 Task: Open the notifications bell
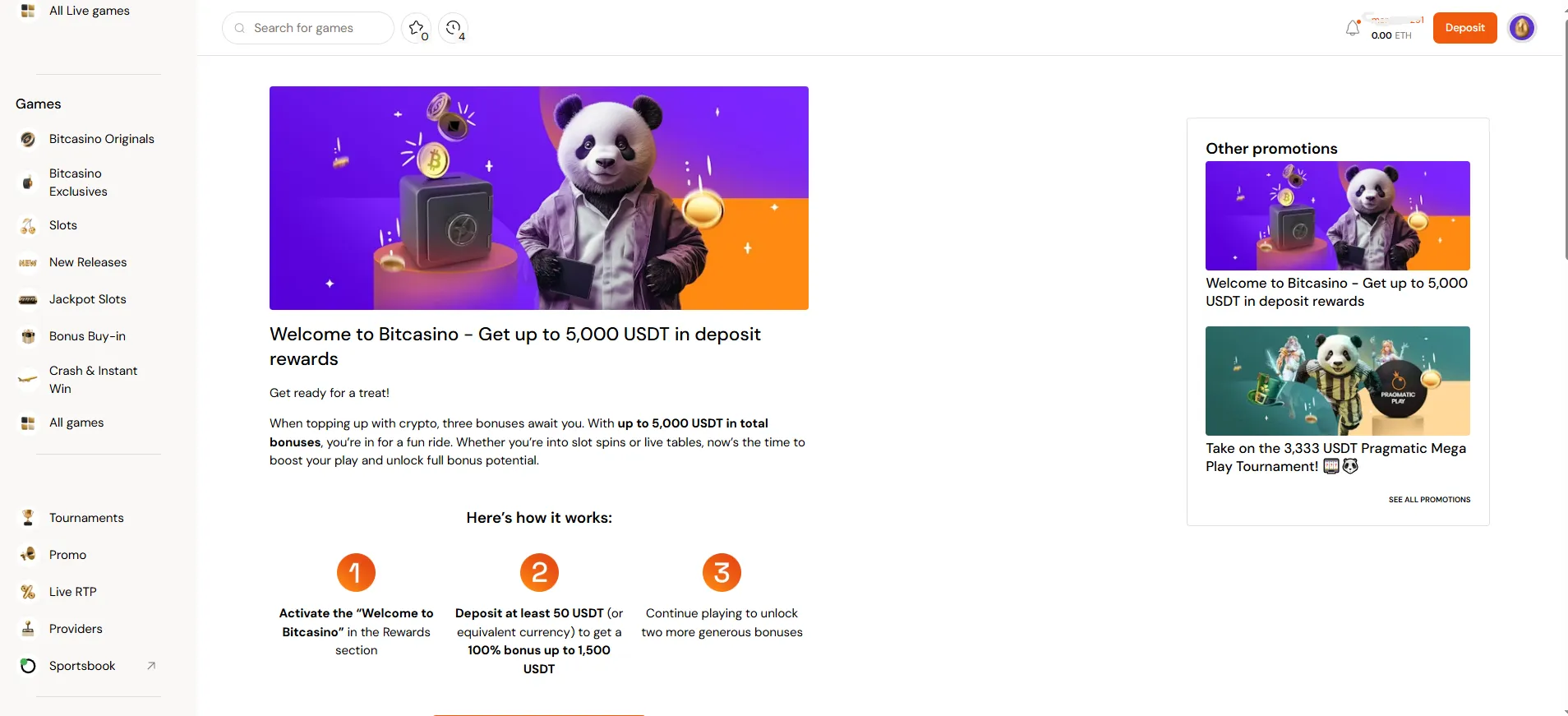[1352, 29]
